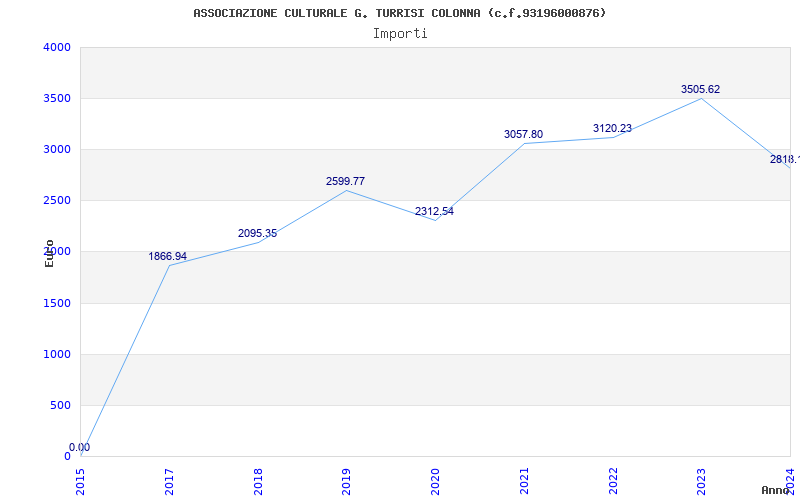This screenshot has height=500, width=800.
Task: Select data label 1866.94
Action: [x=168, y=256]
